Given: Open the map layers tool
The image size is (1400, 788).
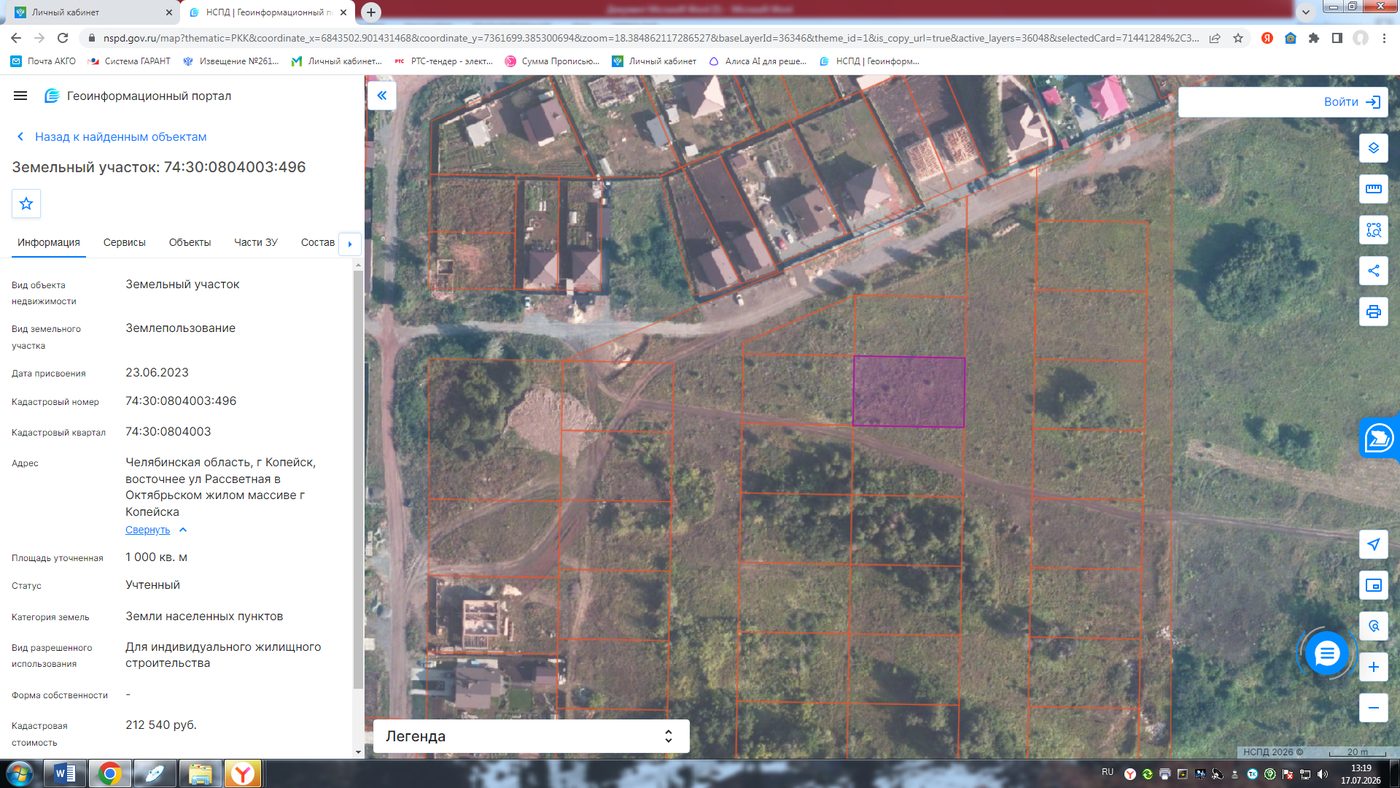Looking at the screenshot, I should point(1373,148).
